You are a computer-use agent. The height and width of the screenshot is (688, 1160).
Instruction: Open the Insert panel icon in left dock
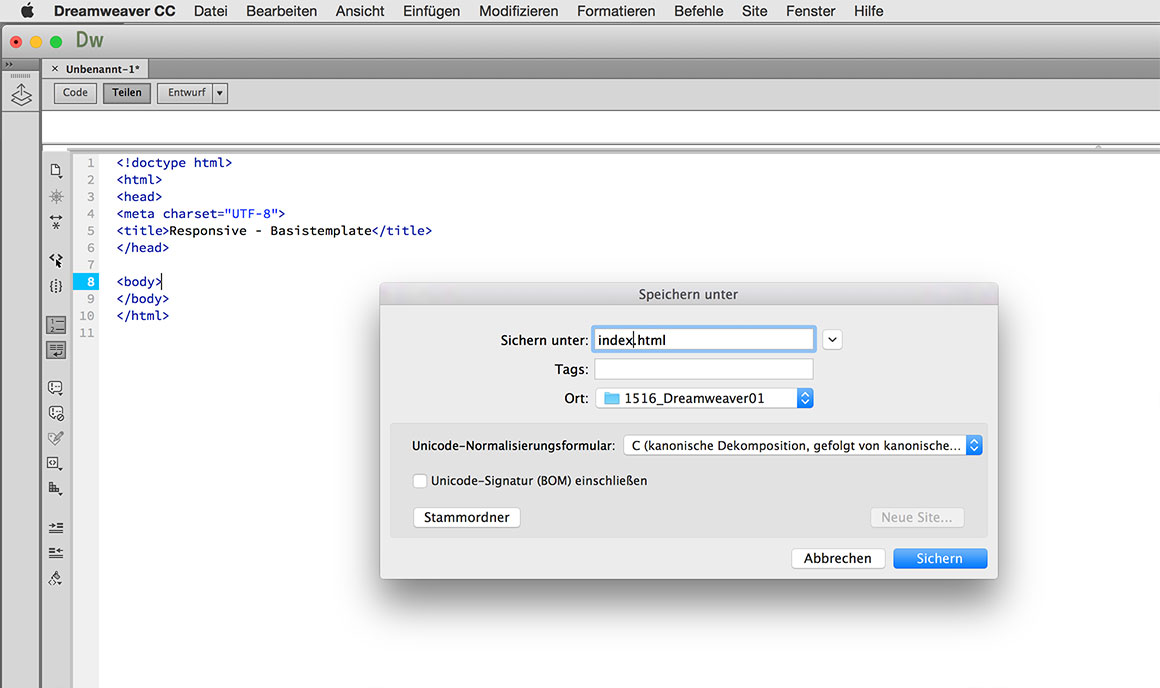21,95
